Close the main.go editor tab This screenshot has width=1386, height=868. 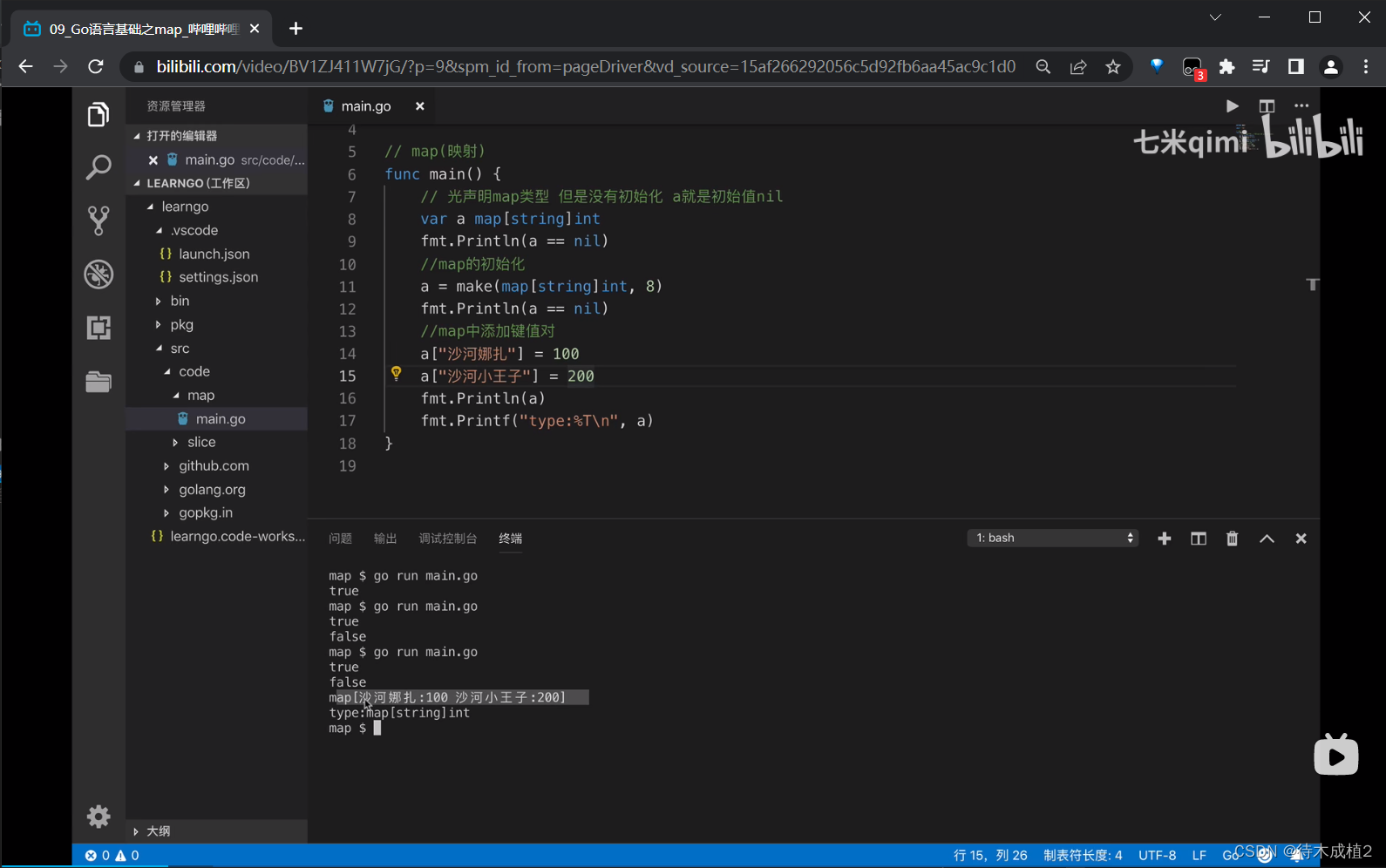pyautogui.click(x=419, y=106)
